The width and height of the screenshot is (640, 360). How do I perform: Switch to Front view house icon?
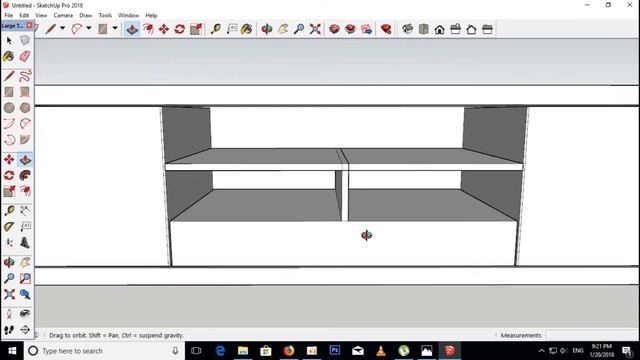(440, 29)
